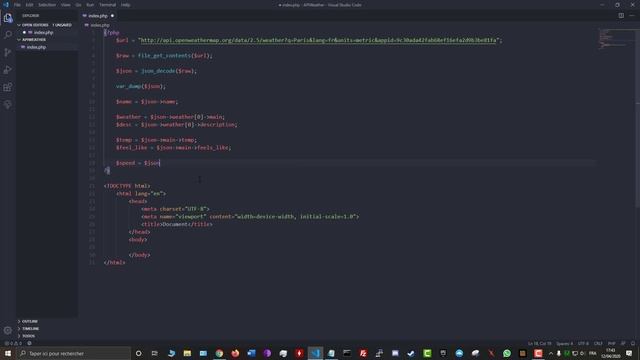Open the Help menu

(x=126, y=5)
